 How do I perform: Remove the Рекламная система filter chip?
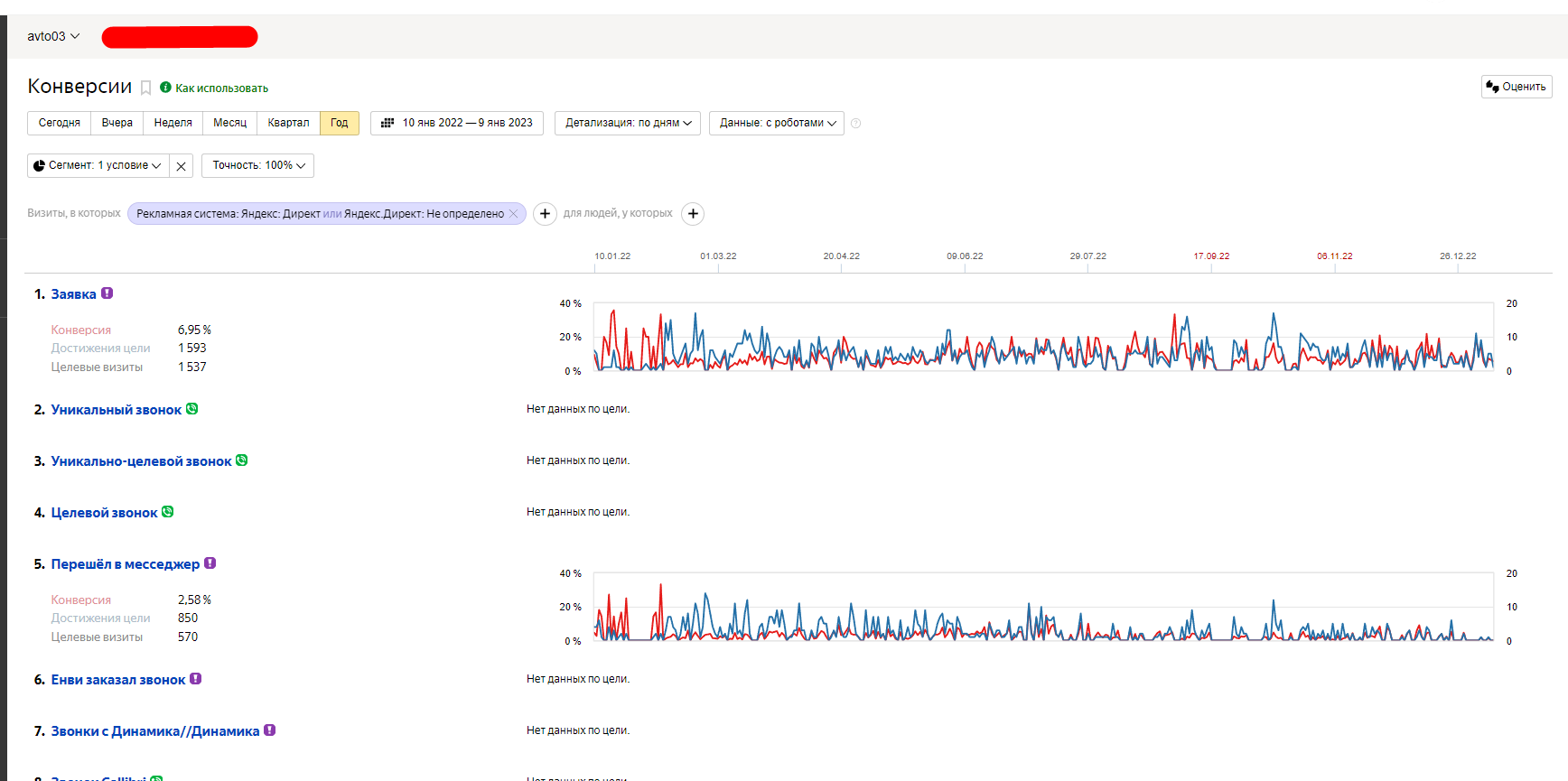514,214
